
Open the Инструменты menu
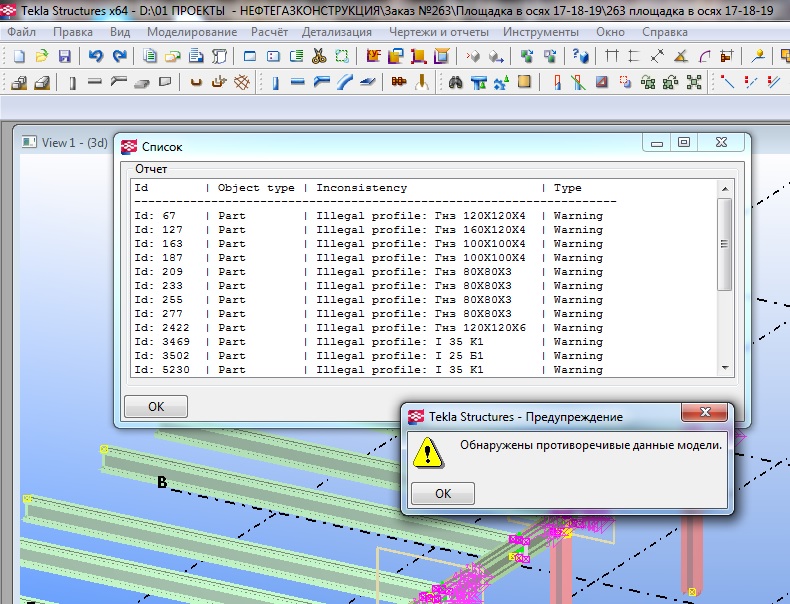click(x=543, y=32)
